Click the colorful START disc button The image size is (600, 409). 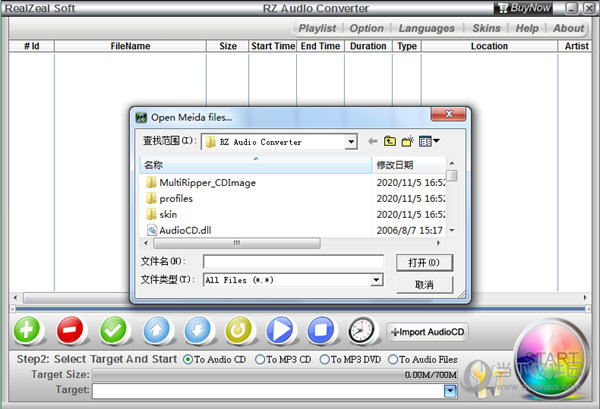[x=550, y=359]
